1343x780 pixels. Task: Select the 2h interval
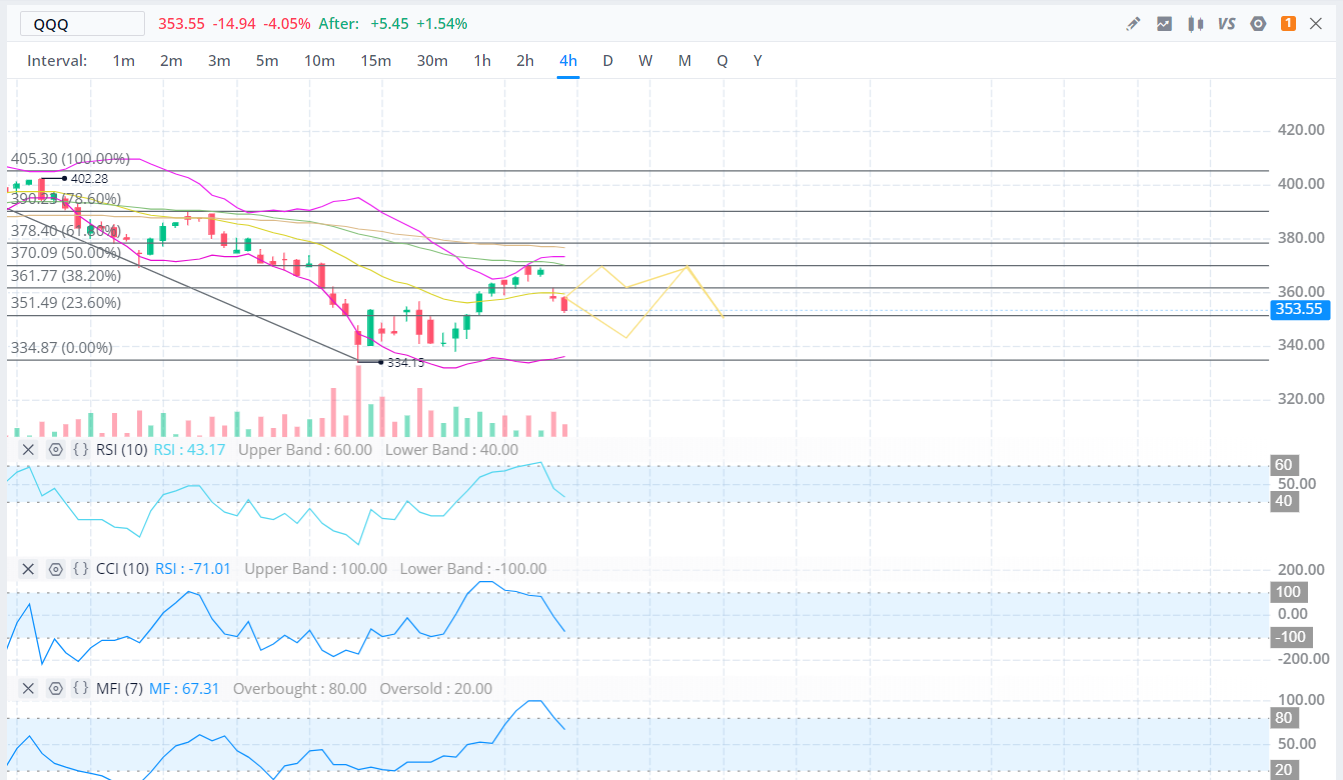tap(525, 61)
